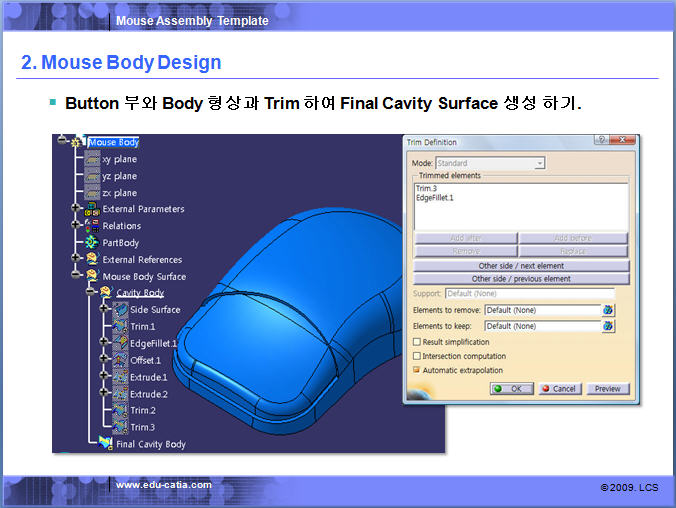Enable Result simplification checkbox
Screen dimensions: 676x508
click(x=417, y=341)
